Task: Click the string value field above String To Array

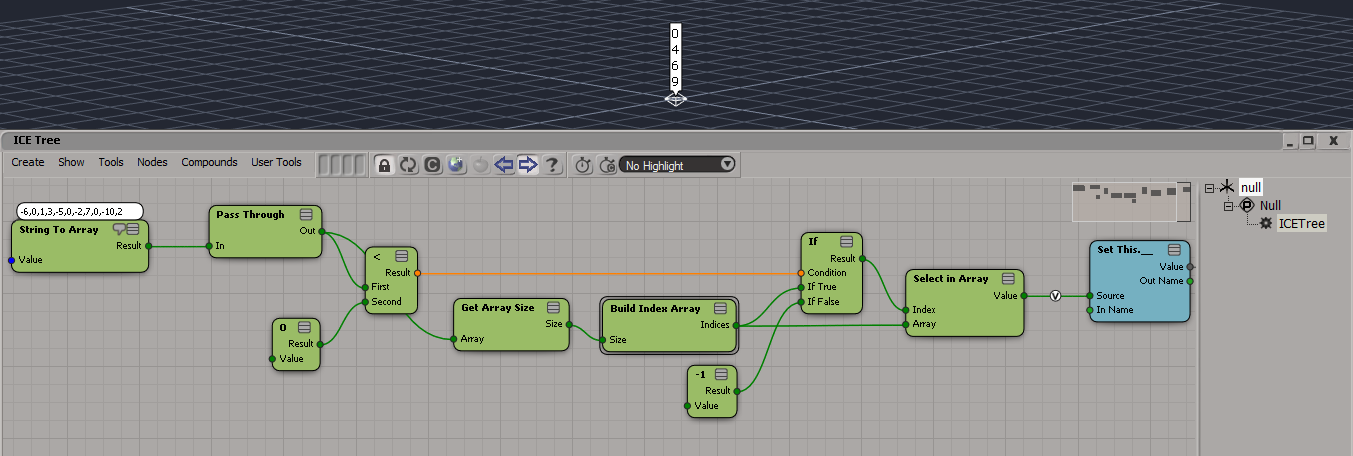Action: 80,211
